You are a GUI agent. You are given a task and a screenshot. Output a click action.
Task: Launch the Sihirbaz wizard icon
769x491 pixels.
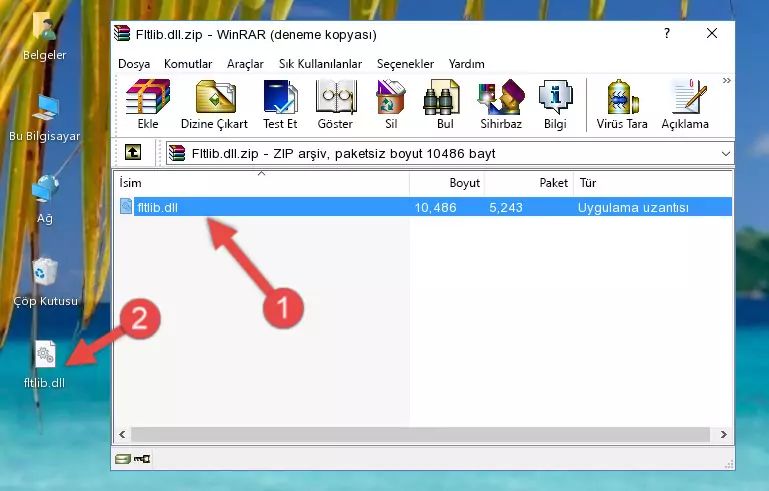click(x=501, y=104)
